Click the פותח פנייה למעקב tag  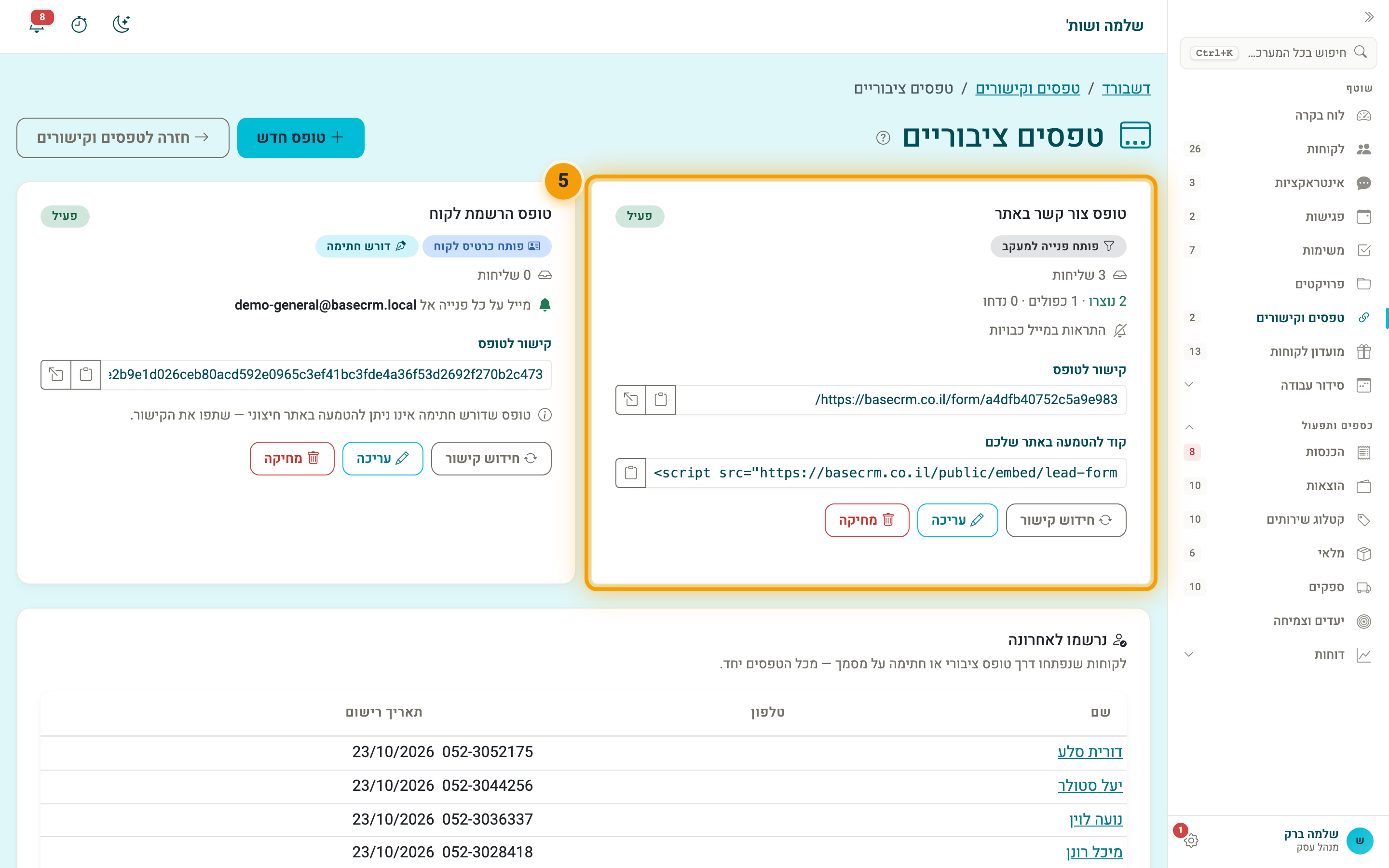click(x=1058, y=246)
